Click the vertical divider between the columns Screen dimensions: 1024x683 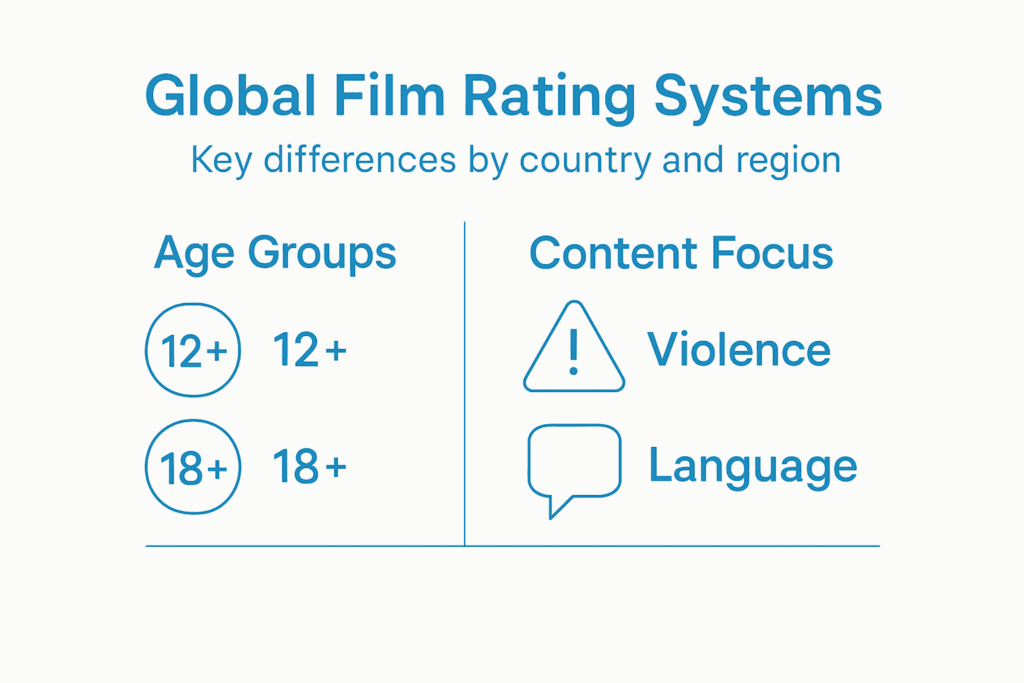[465, 400]
